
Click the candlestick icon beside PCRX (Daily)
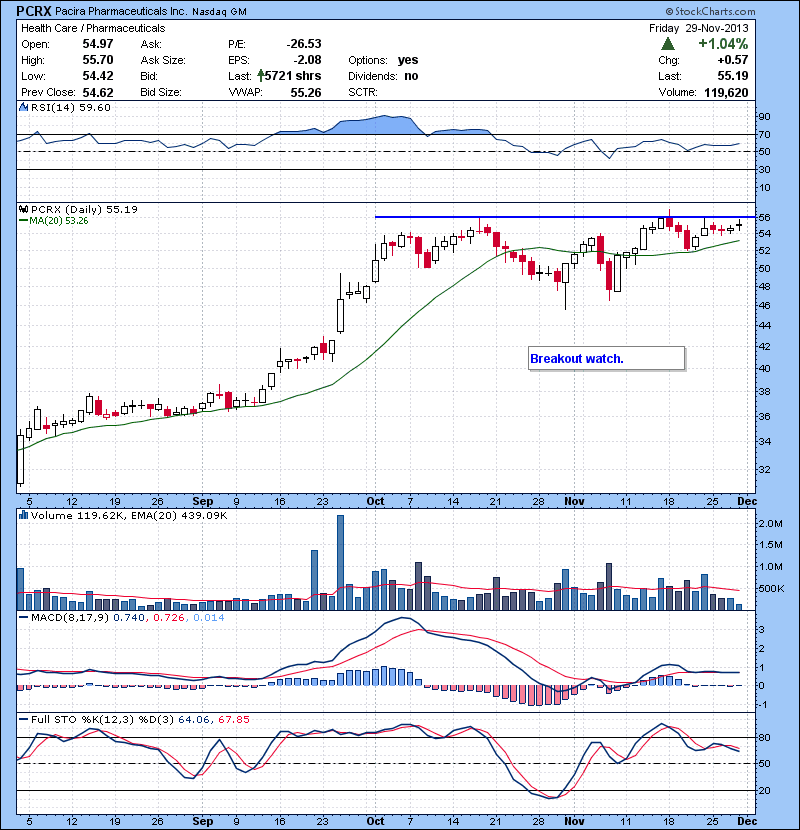pos(23,209)
